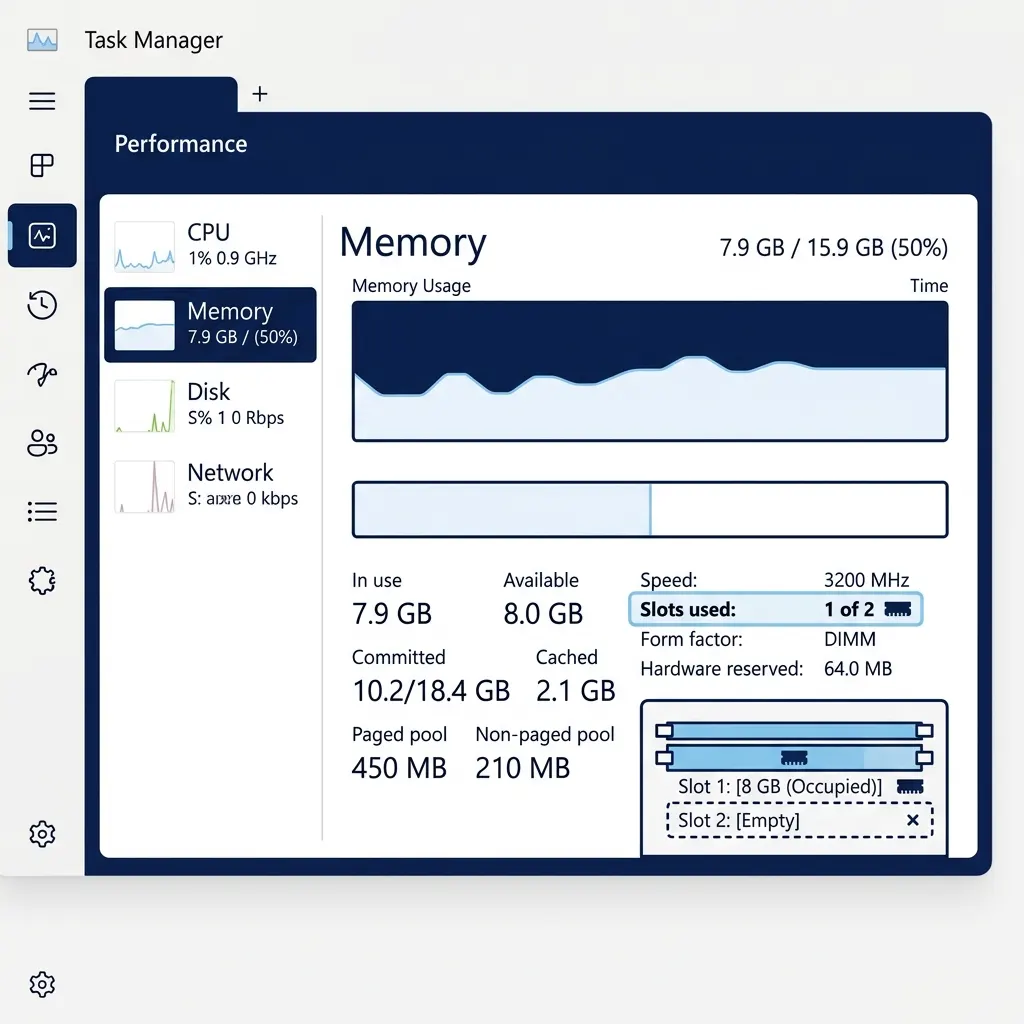Select the CPU performance item
This screenshot has height=1024, width=1024.
tap(210, 246)
